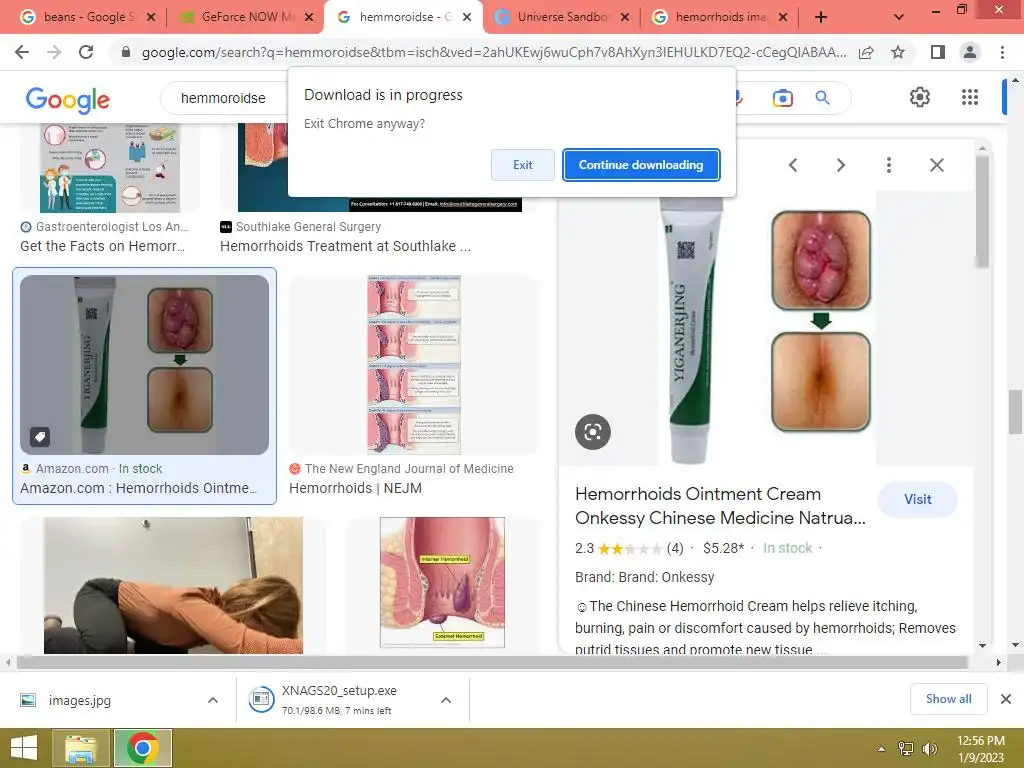Search by image with camera icon
Viewport: 1024px width, 768px height.
point(782,98)
